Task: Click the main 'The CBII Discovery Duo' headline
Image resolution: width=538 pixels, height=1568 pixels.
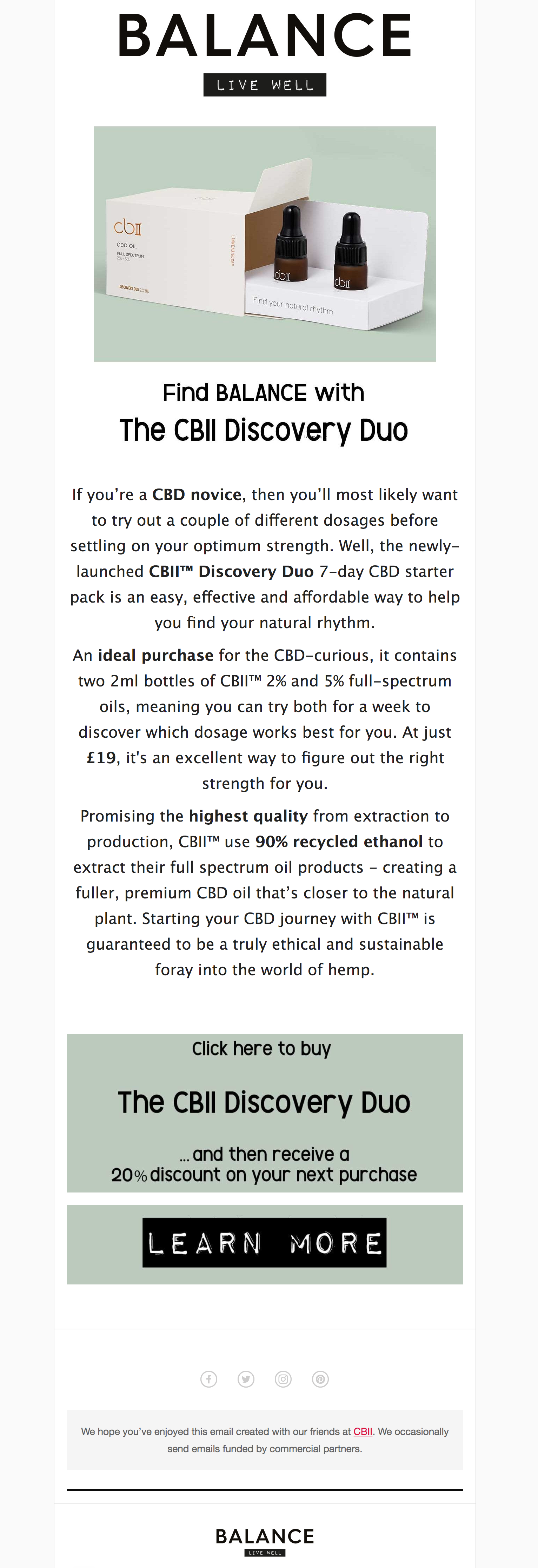Action: pos(264,430)
